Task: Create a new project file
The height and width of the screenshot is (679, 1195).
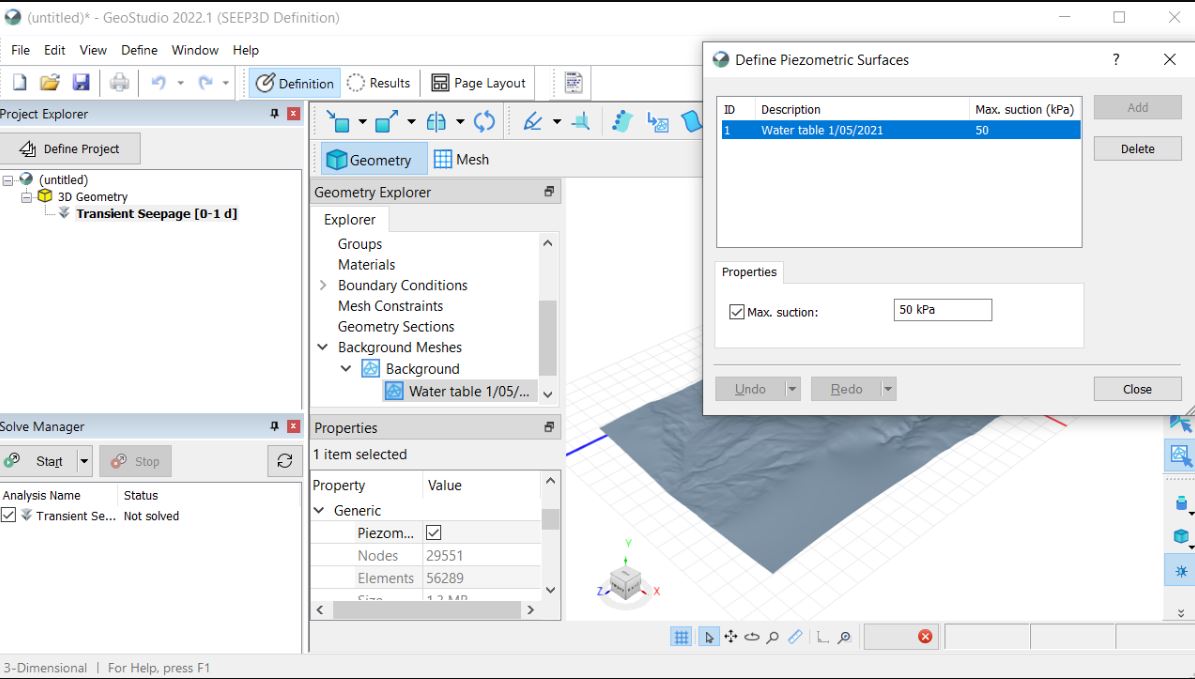Action: click(x=20, y=82)
